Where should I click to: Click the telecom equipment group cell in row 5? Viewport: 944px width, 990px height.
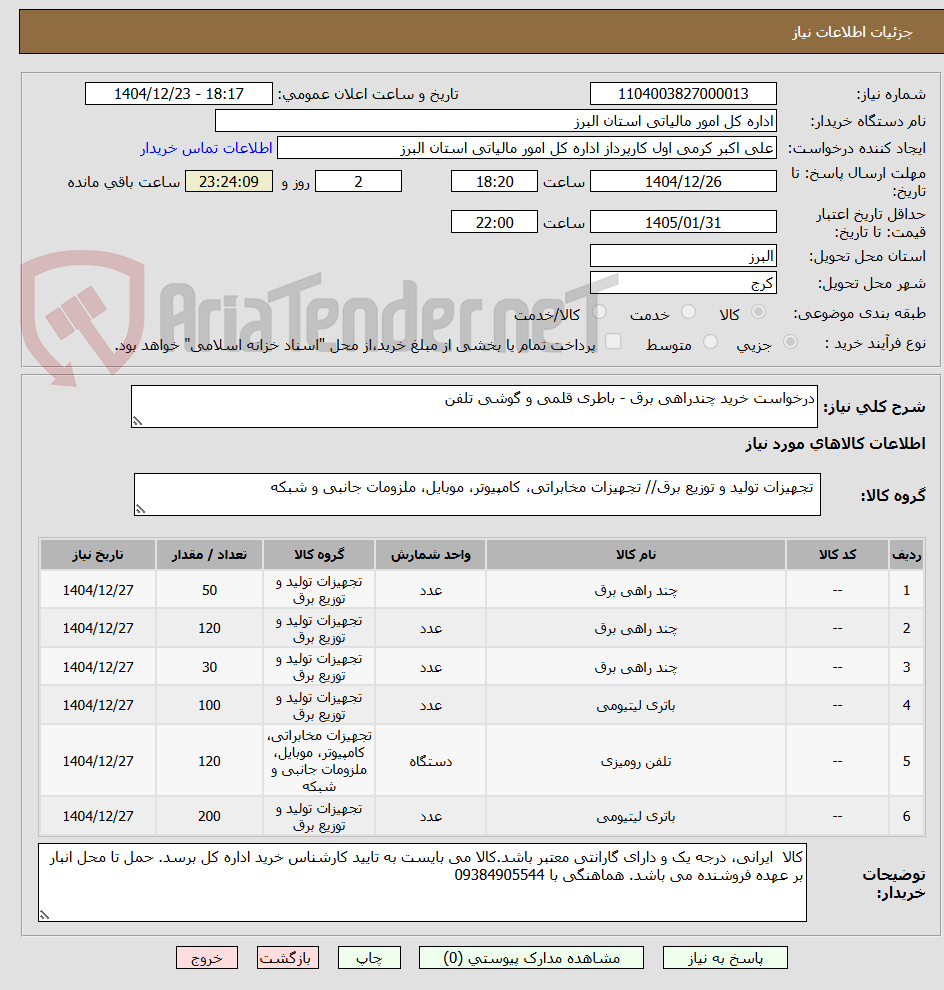click(319, 761)
